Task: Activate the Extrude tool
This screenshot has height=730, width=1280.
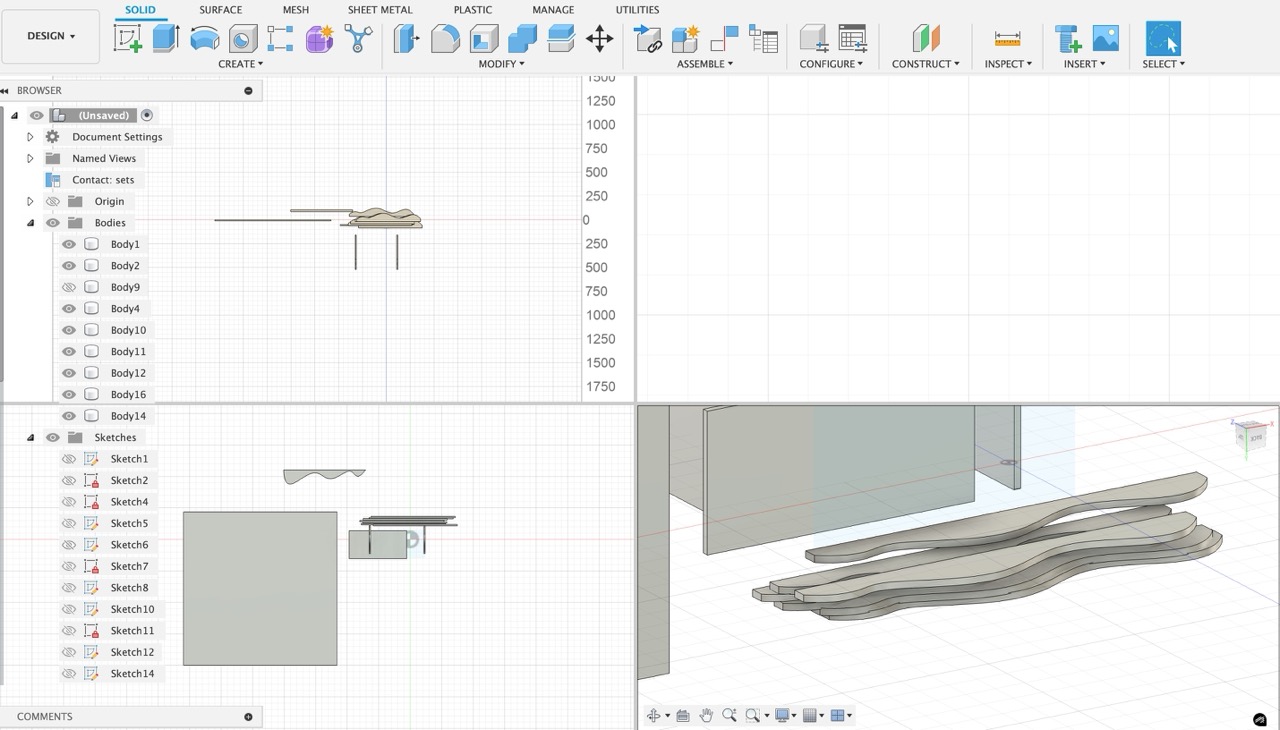Action: tap(165, 39)
